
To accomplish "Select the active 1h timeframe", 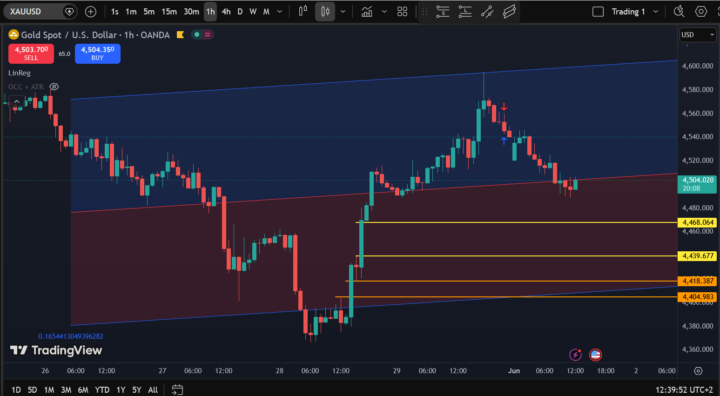I will (210, 12).
